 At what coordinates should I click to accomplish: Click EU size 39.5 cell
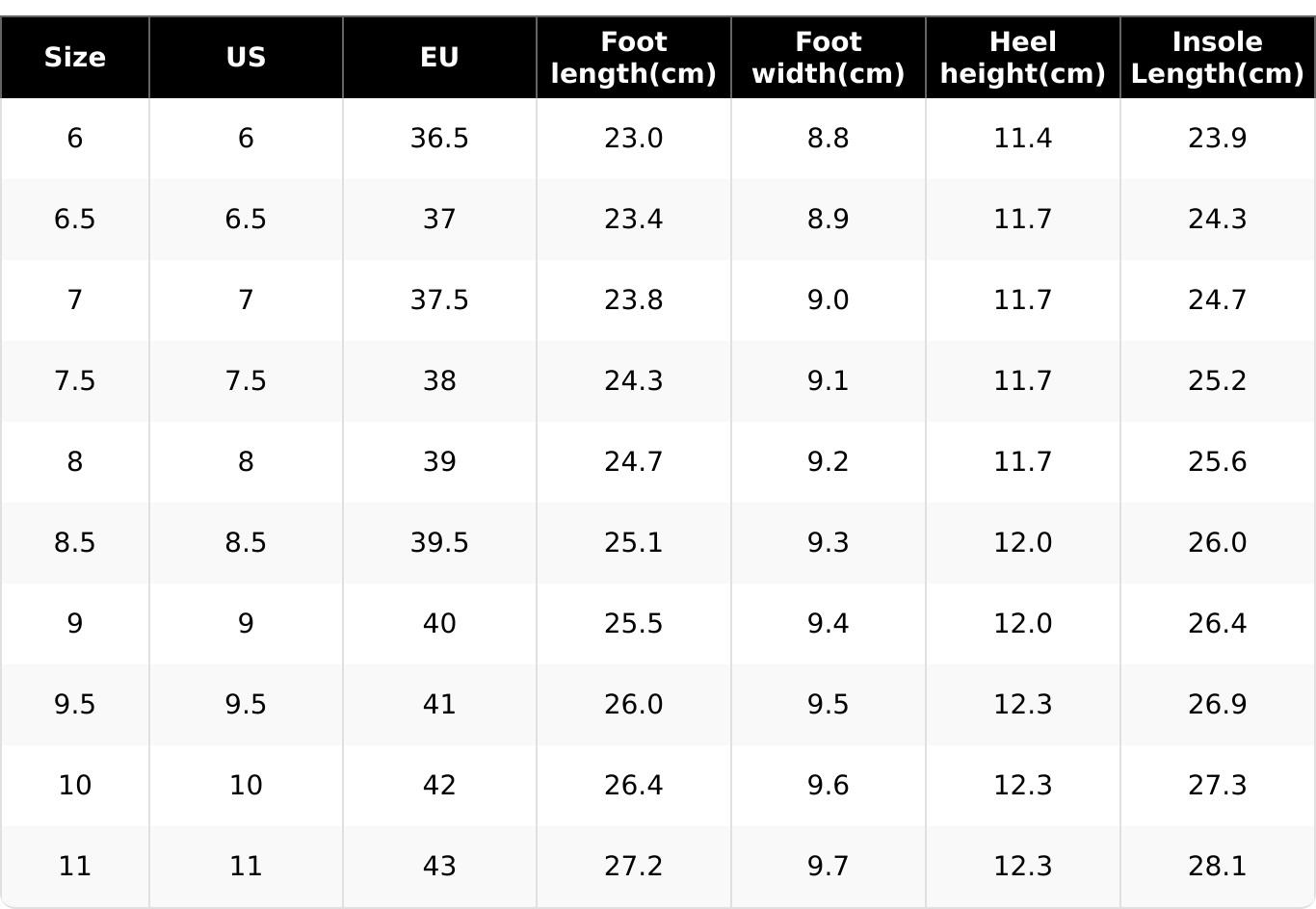439,543
